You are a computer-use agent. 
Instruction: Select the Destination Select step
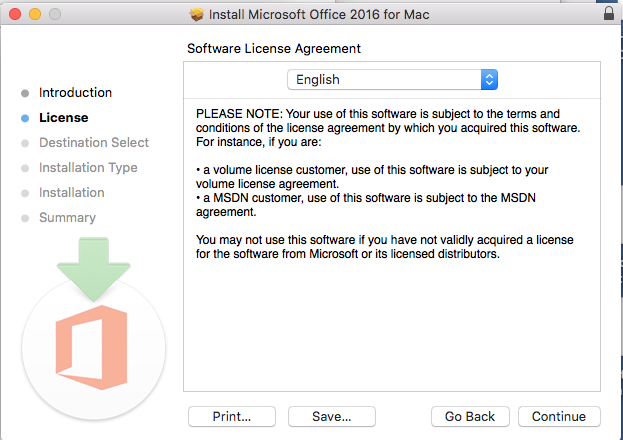94,143
